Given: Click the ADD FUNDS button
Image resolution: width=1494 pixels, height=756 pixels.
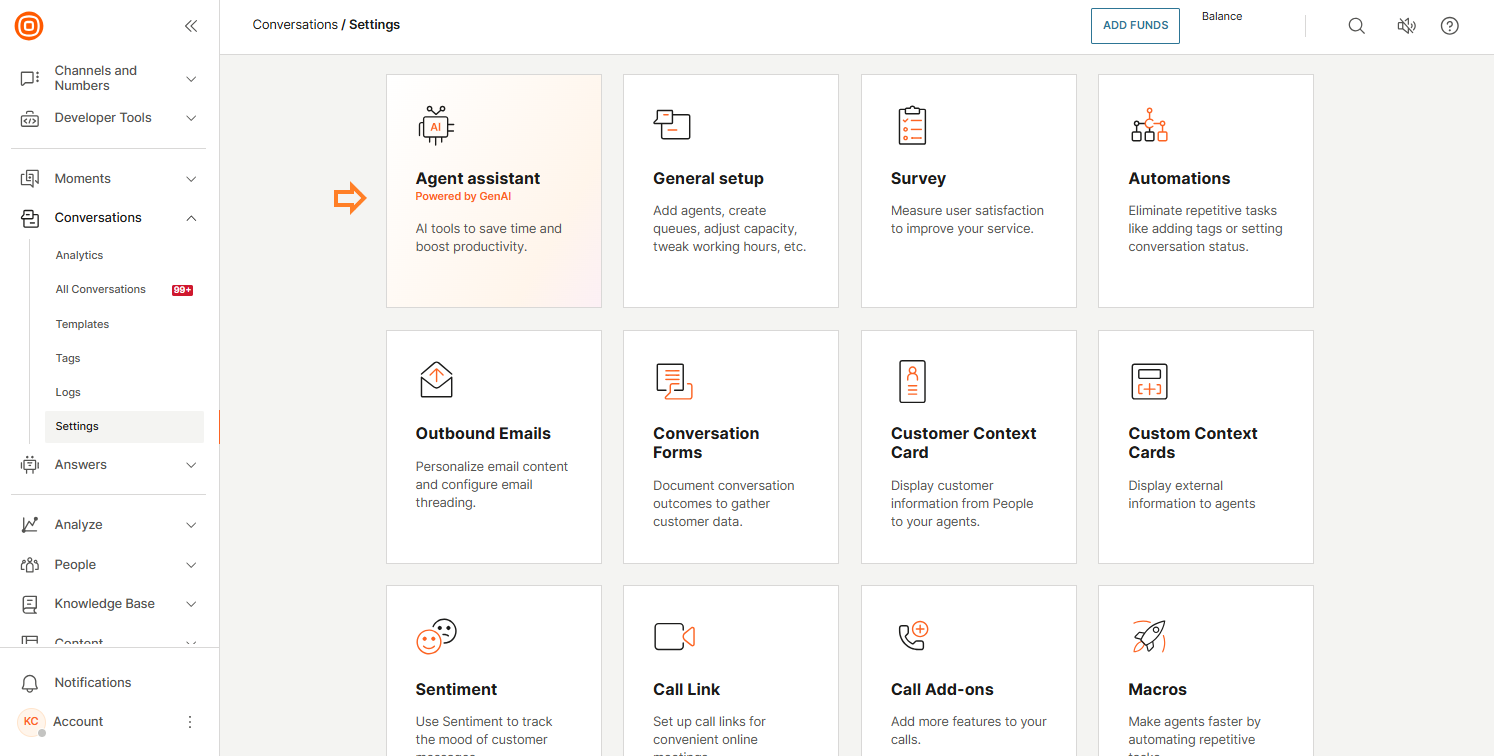Looking at the screenshot, I should click(x=1135, y=26).
